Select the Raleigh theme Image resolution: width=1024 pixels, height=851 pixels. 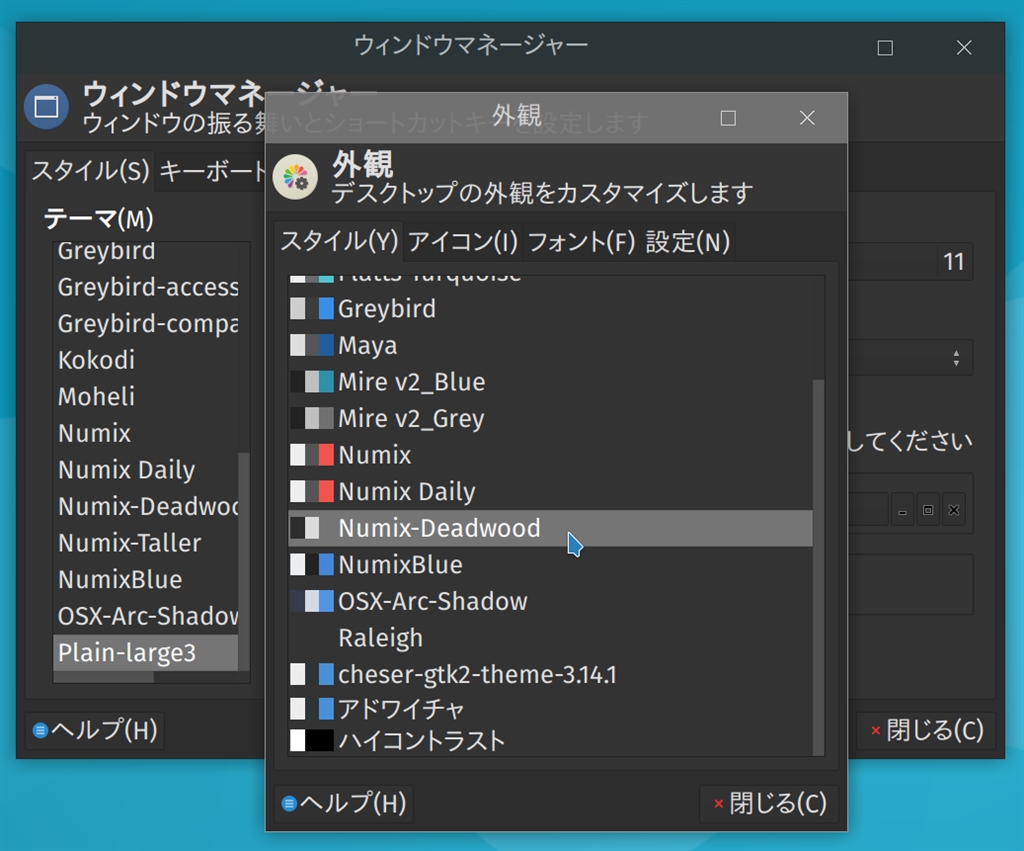551,637
